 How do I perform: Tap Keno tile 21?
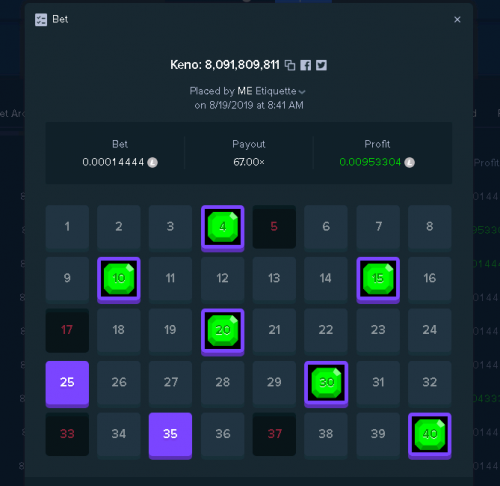[x=274, y=331]
